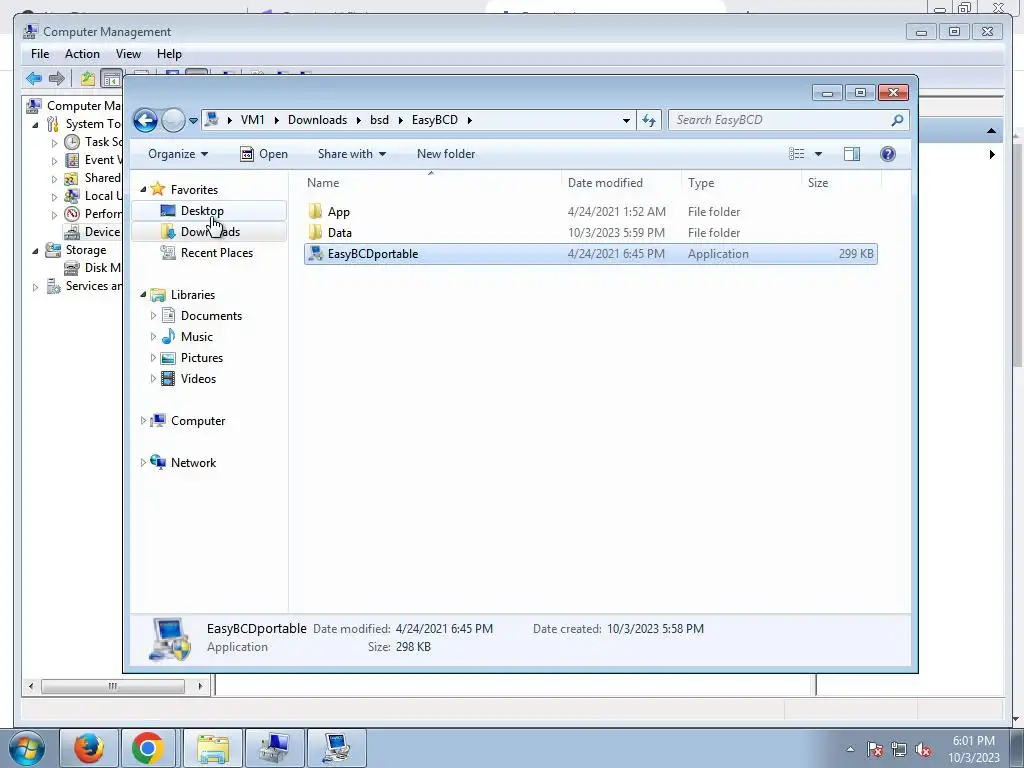1024x768 pixels.
Task: Click the magnifier icon in search box
Action: pyautogui.click(x=897, y=120)
